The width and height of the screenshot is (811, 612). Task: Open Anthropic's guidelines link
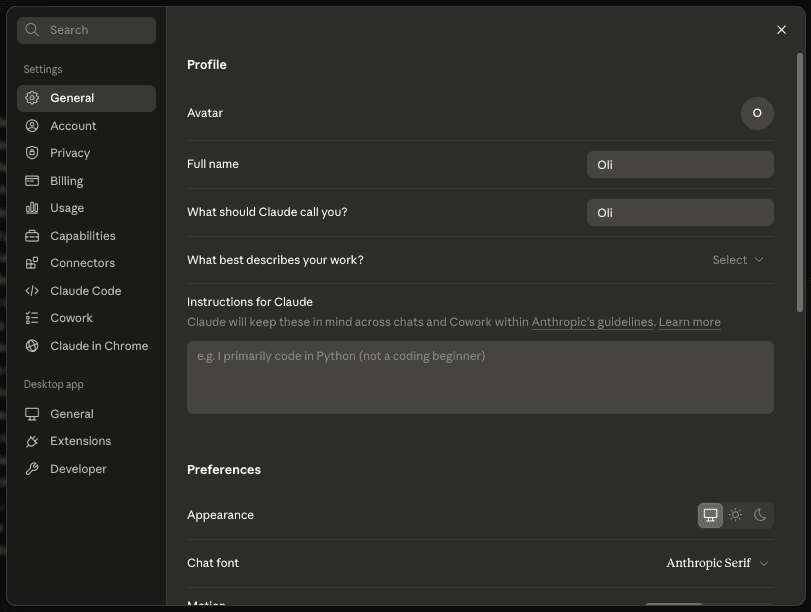click(593, 322)
